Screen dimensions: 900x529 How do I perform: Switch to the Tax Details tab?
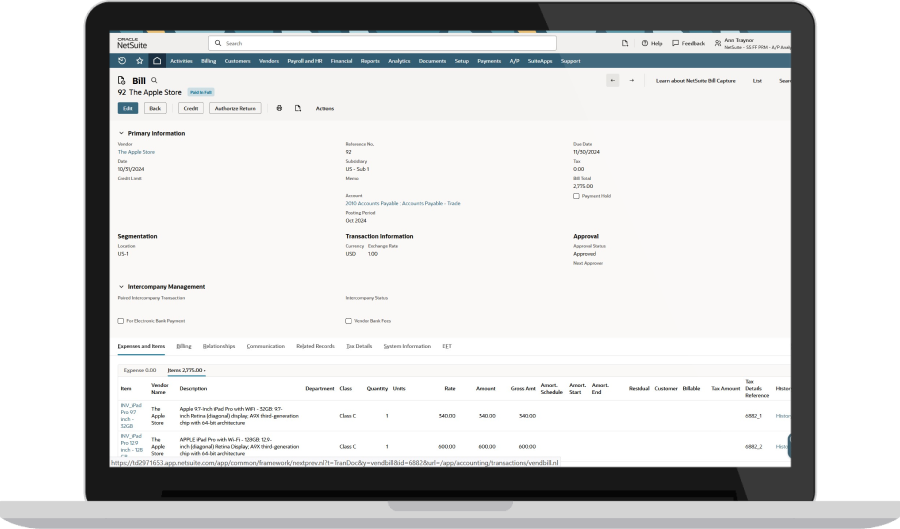coord(359,347)
